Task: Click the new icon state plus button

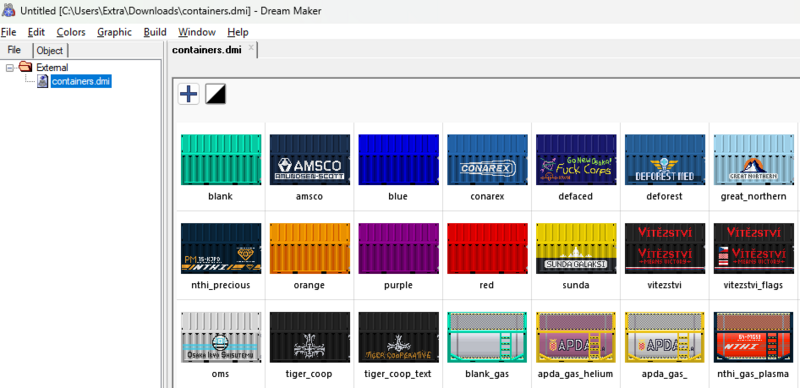Action: [189, 94]
